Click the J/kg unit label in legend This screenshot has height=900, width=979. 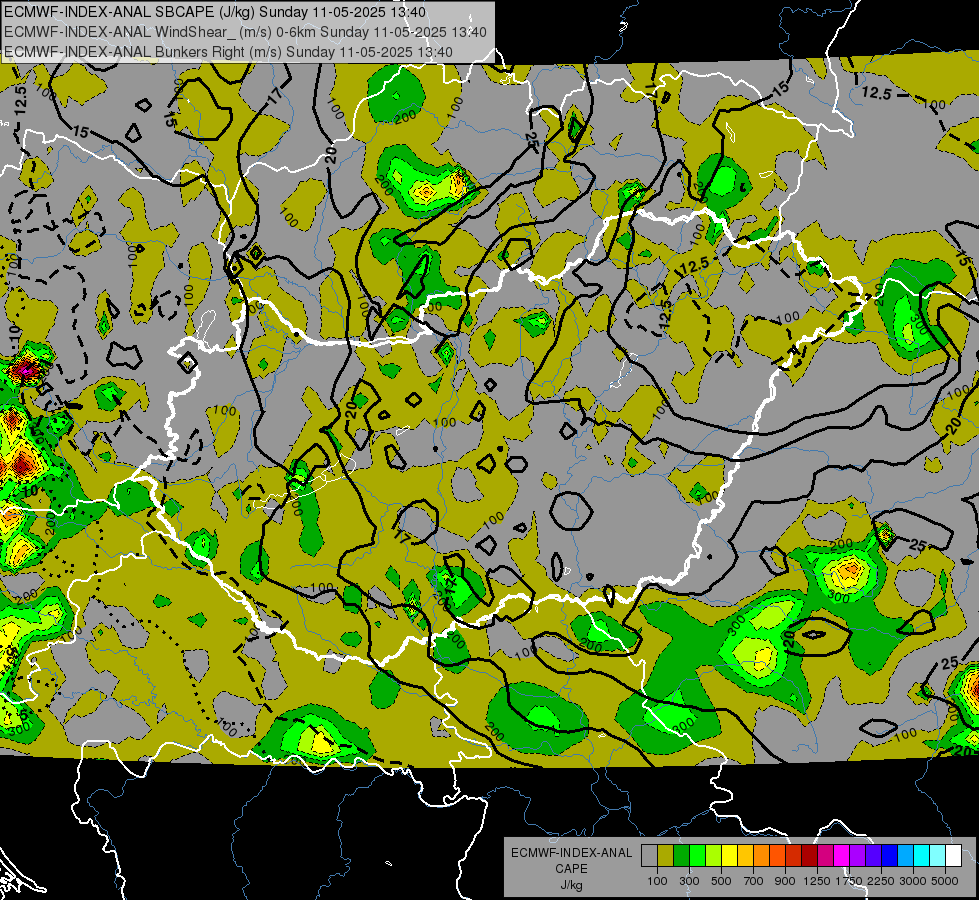pyautogui.click(x=571, y=885)
